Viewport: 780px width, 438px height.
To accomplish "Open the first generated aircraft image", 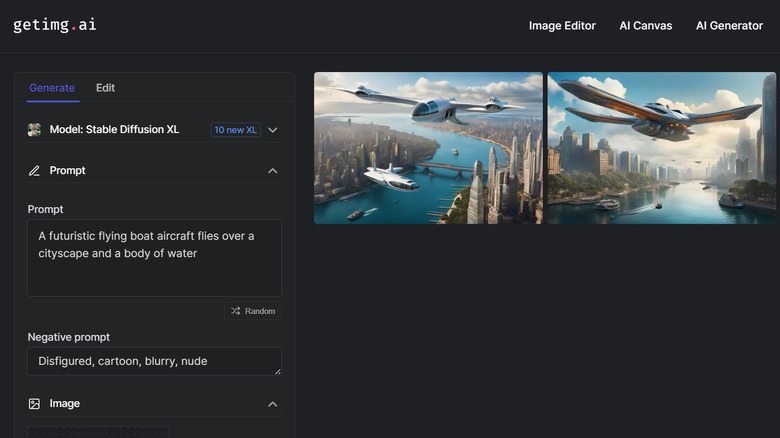I will pyautogui.click(x=428, y=148).
